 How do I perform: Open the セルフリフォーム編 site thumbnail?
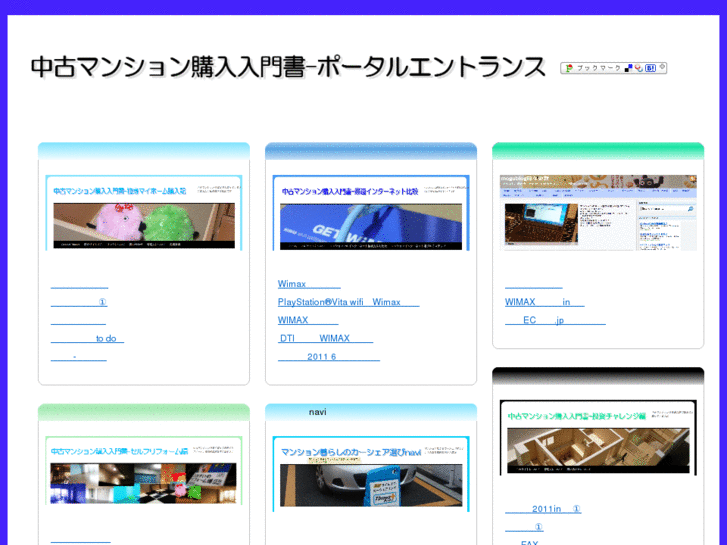click(x=144, y=470)
